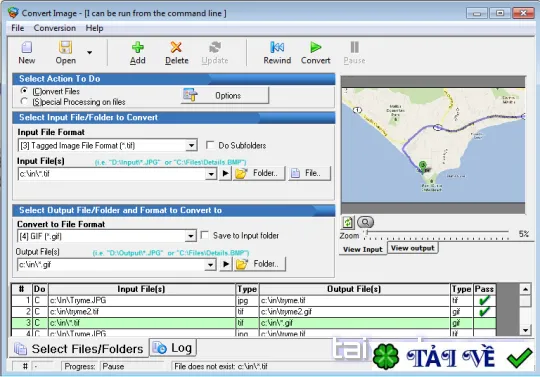Switch to the View Input tab

363,249
